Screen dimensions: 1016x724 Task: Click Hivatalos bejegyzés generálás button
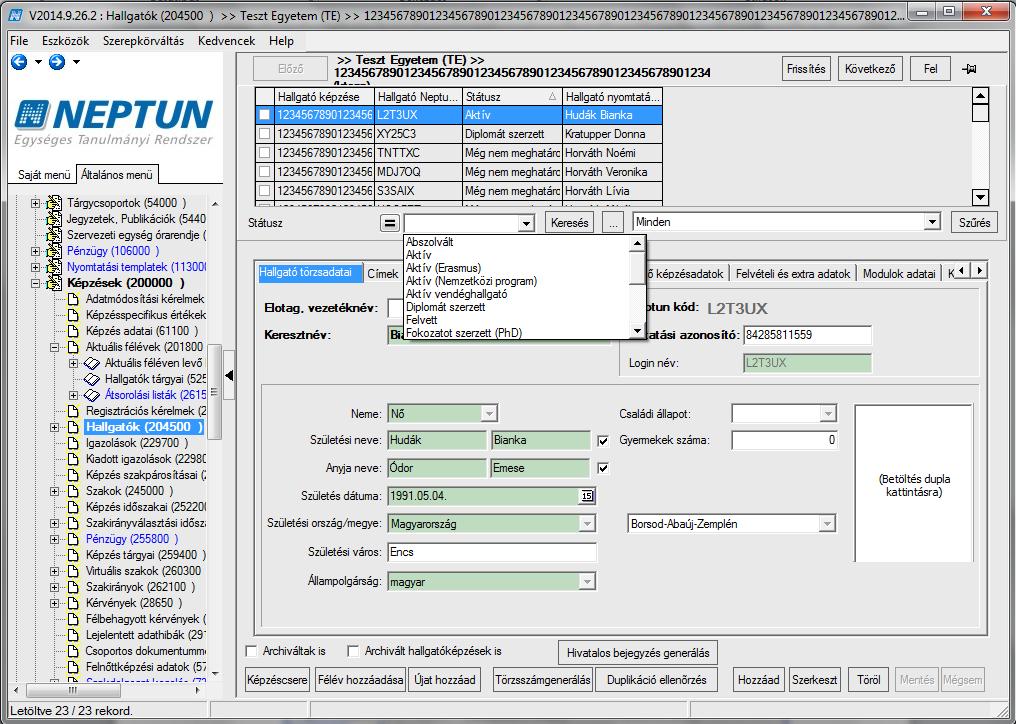[638, 653]
